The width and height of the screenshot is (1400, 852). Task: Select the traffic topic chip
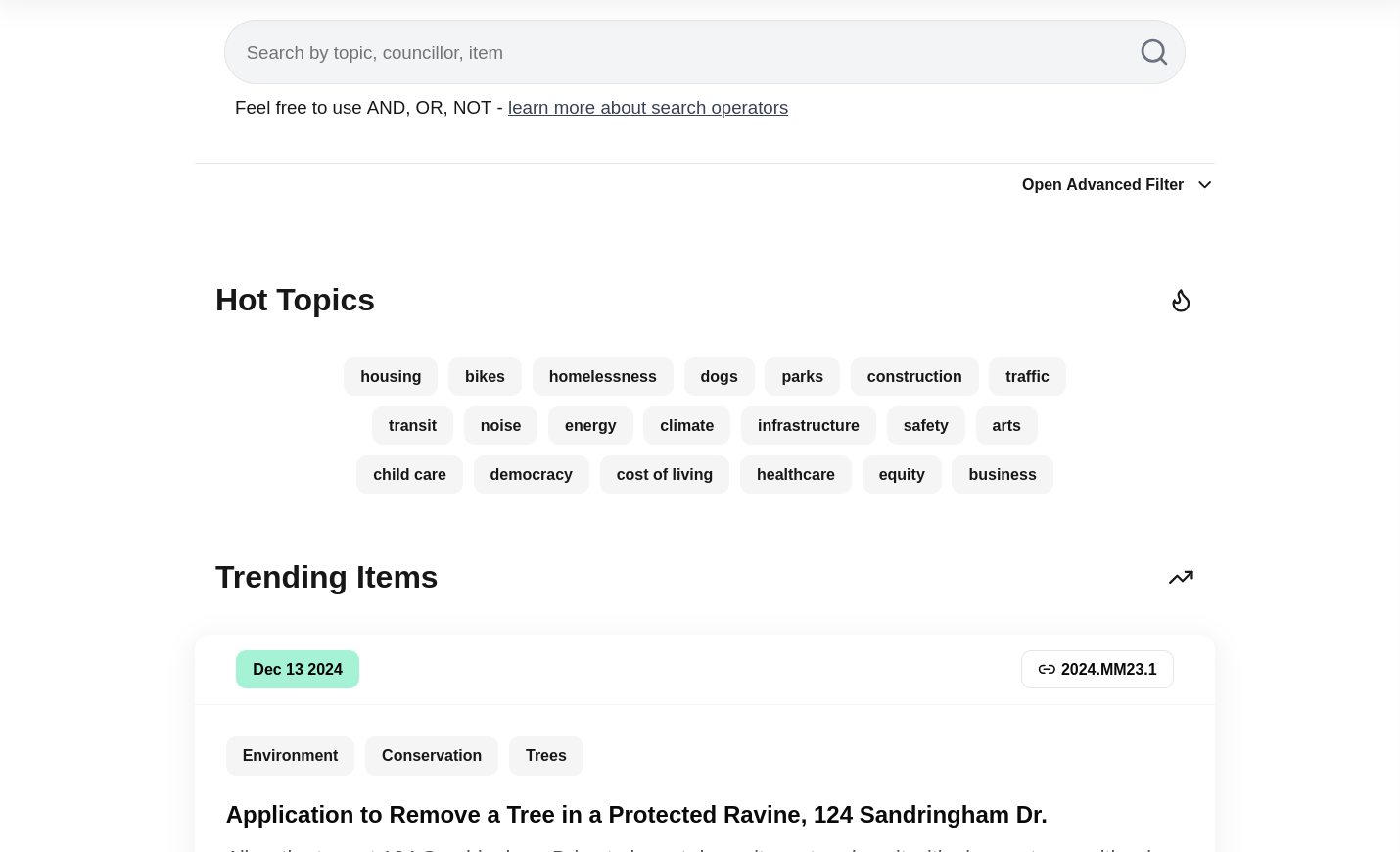(x=1027, y=376)
